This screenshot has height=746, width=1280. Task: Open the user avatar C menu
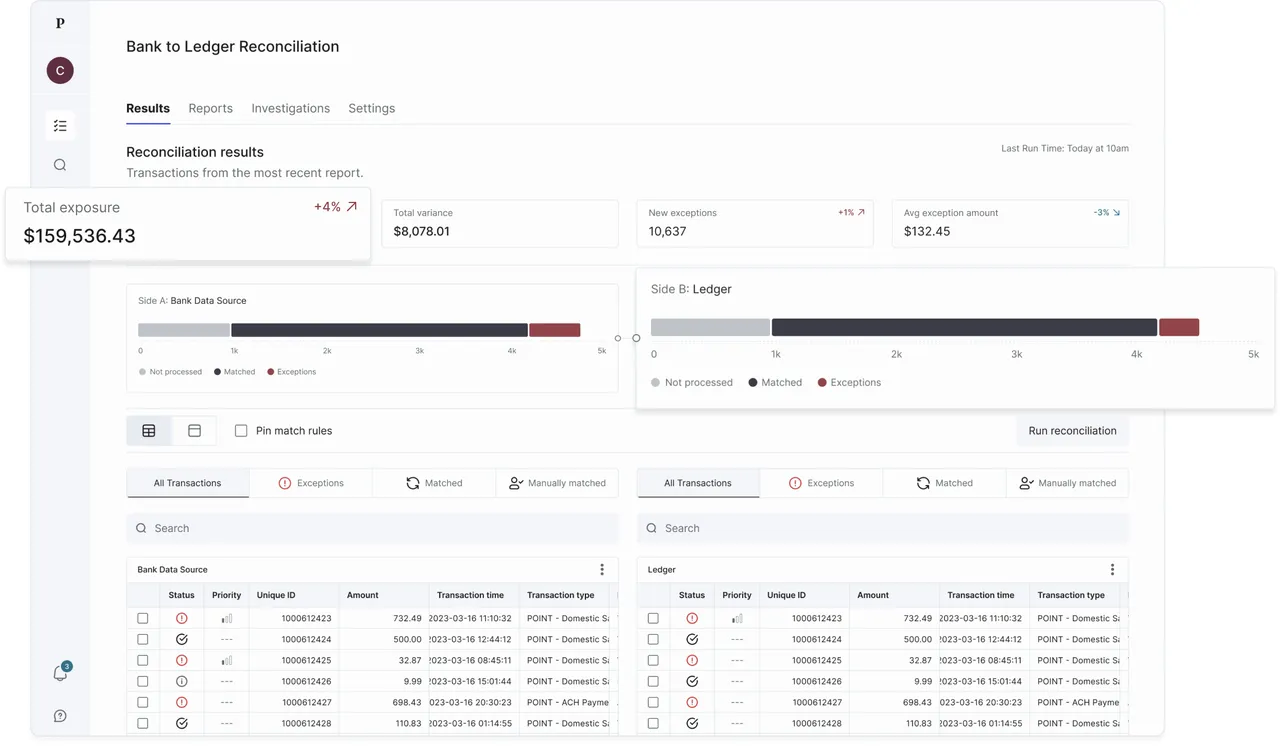coord(60,70)
